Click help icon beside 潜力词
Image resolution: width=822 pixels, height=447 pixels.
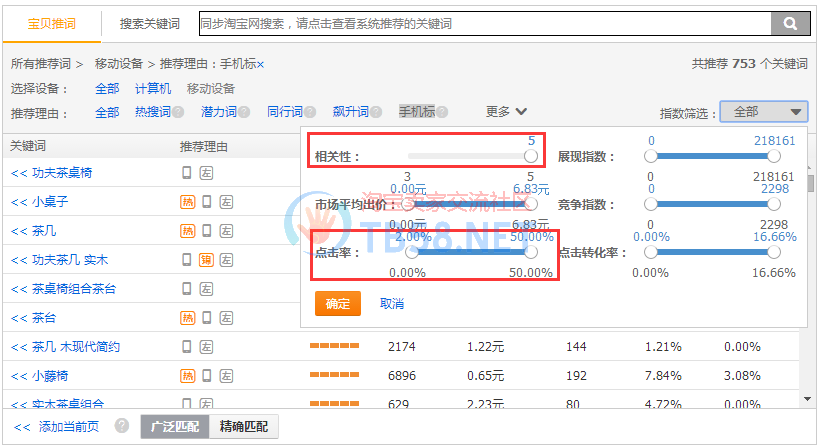coord(244,112)
